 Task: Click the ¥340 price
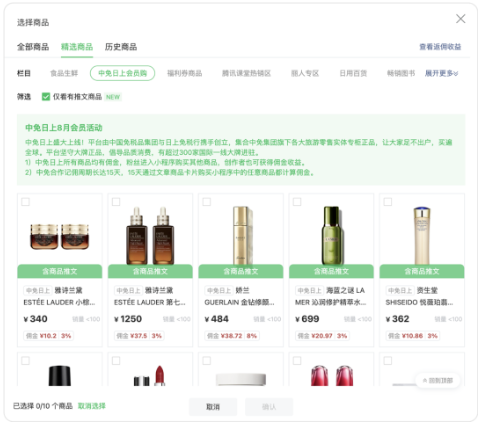(x=35, y=319)
